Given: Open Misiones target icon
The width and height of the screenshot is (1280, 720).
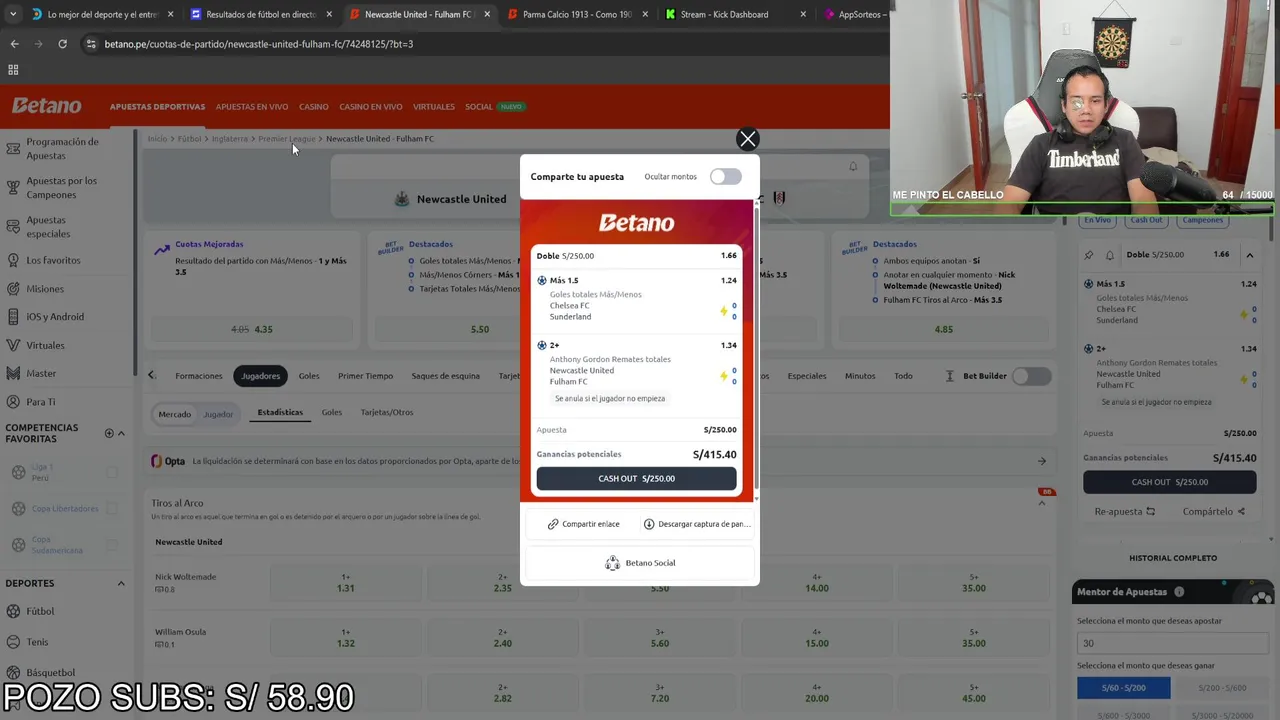Looking at the screenshot, I should tap(13, 289).
